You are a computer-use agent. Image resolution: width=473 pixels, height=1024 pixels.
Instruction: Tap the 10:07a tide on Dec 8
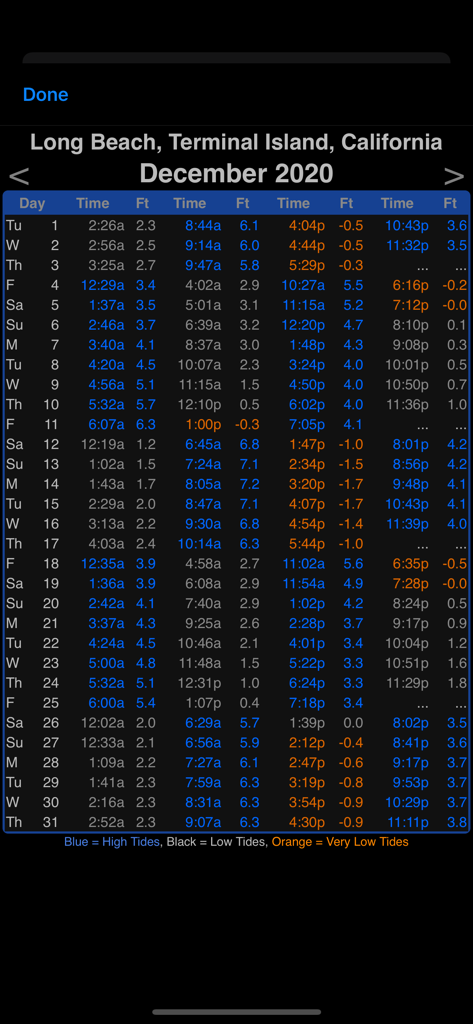point(199,365)
